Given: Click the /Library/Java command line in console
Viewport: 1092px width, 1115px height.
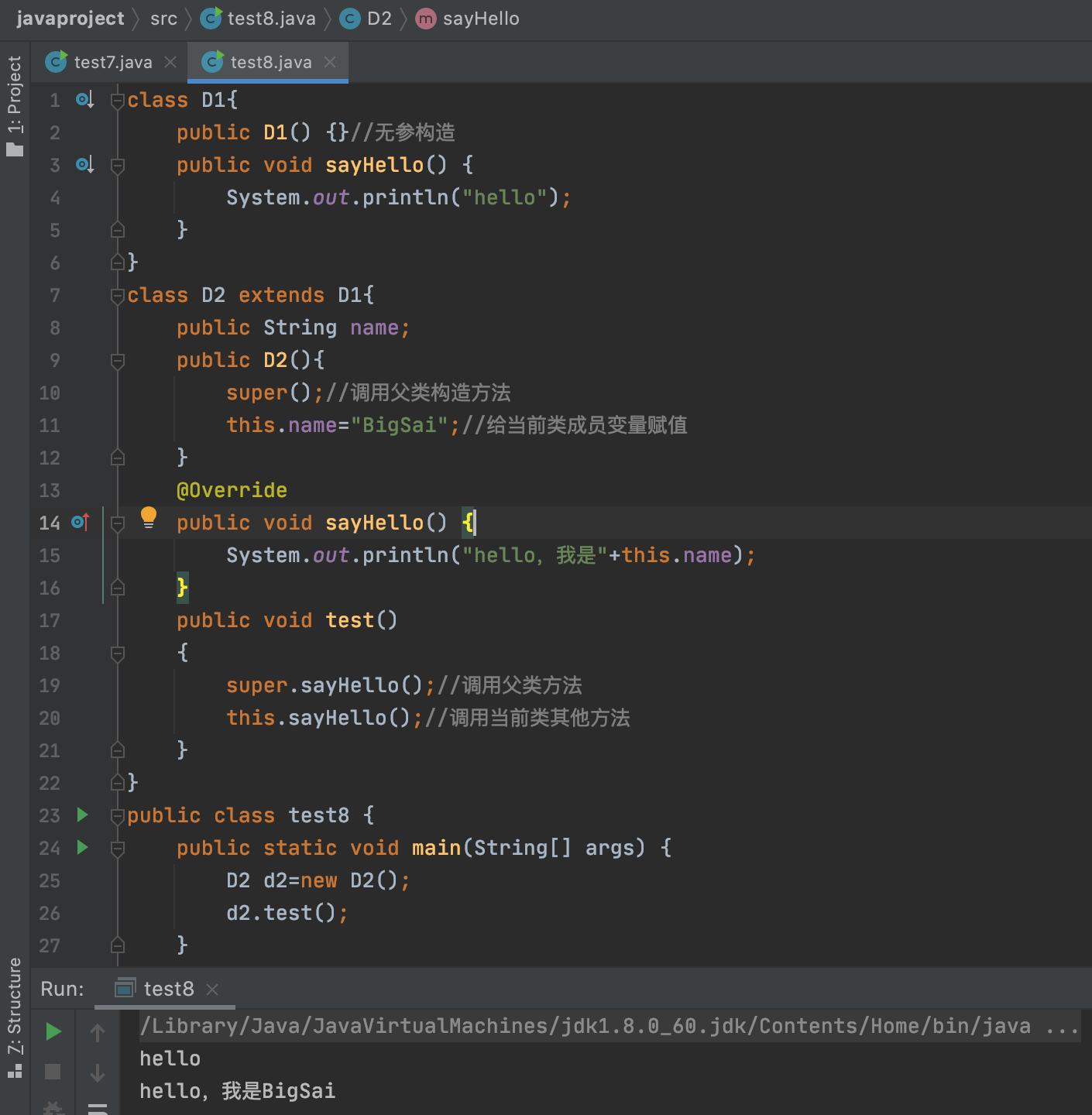Looking at the screenshot, I should [x=609, y=1026].
